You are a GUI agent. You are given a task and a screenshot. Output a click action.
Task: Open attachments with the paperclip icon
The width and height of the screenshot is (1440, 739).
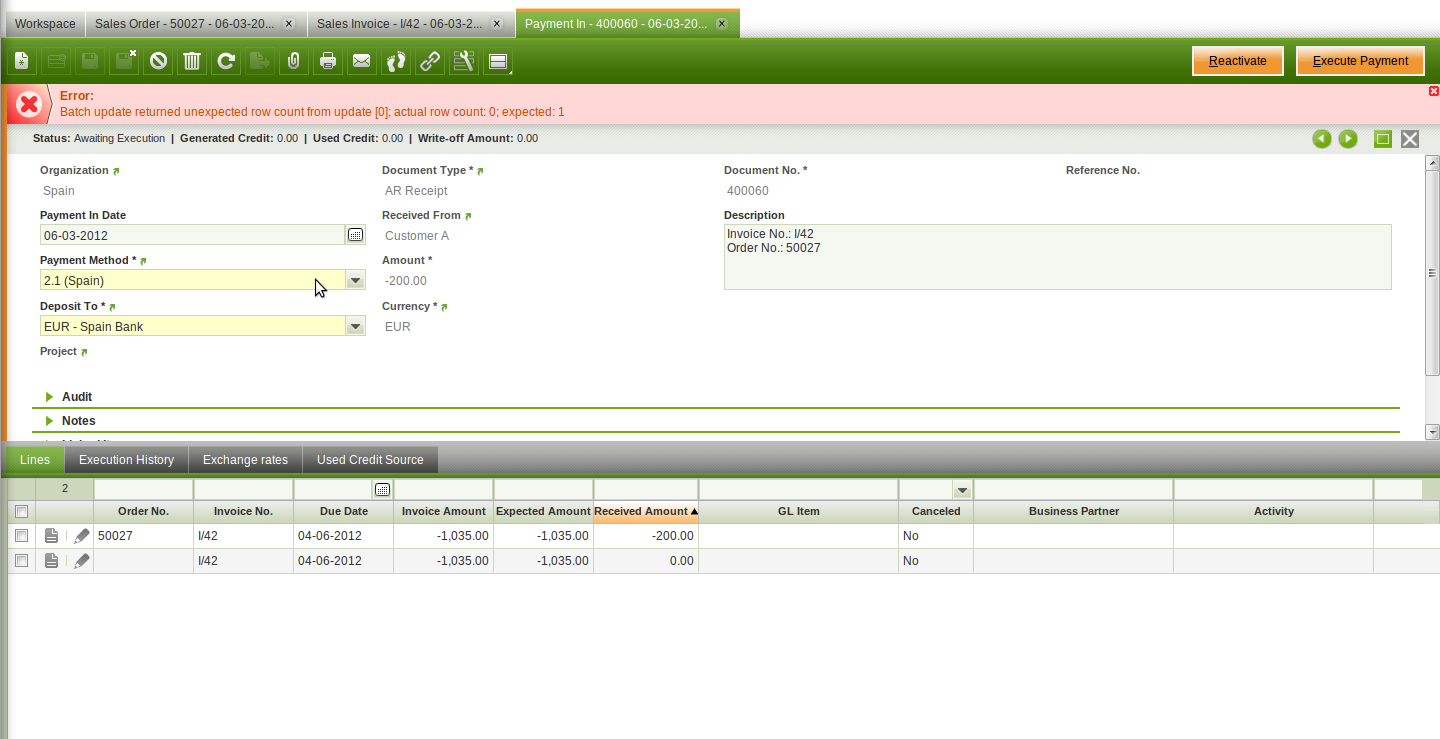point(293,62)
